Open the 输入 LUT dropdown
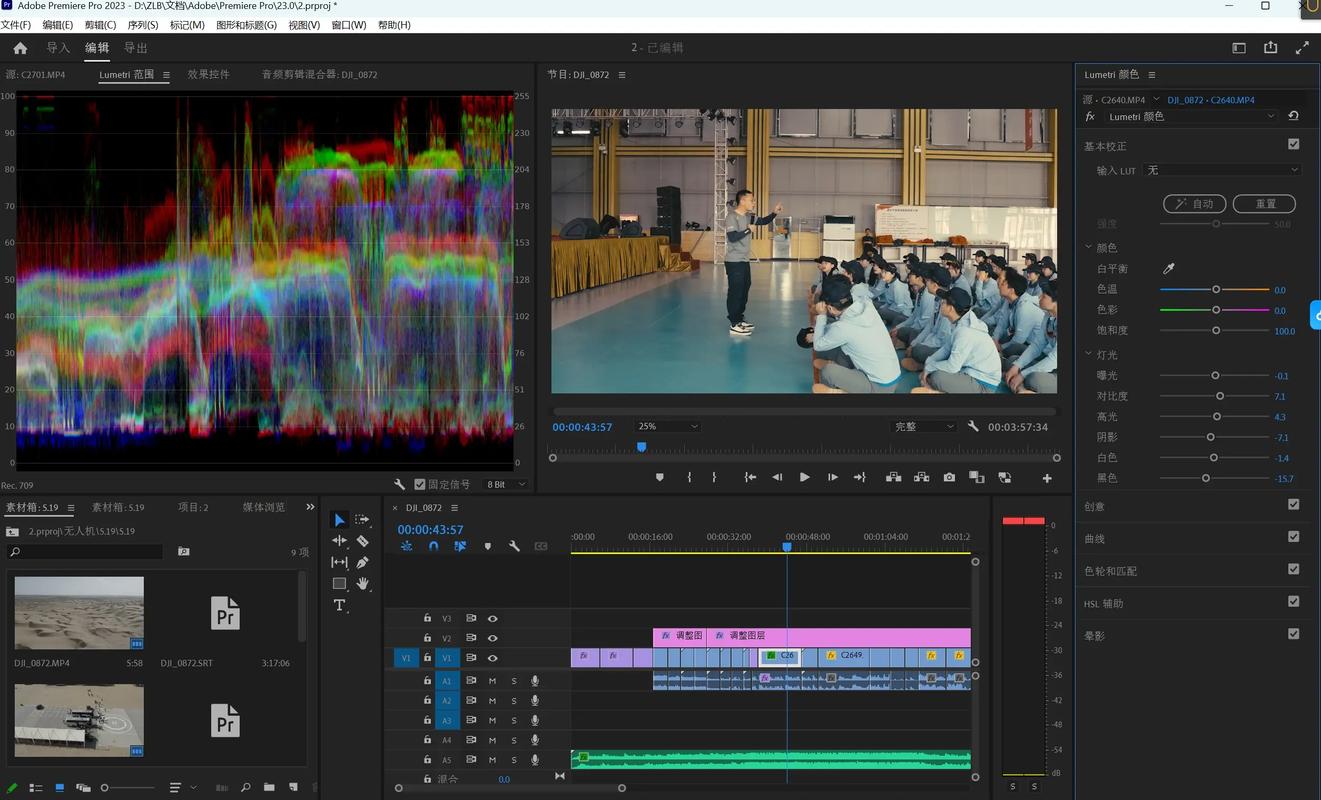Screen dimensions: 1321x800 point(1222,171)
